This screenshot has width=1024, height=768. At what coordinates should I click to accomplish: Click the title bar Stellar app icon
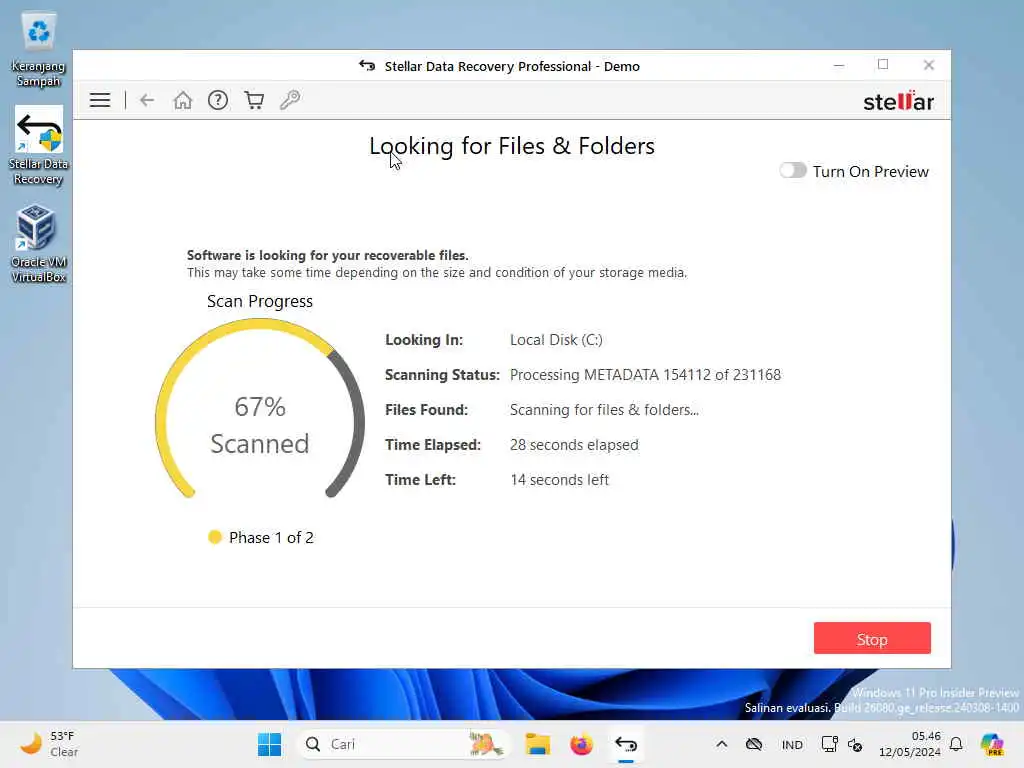(367, 65)
